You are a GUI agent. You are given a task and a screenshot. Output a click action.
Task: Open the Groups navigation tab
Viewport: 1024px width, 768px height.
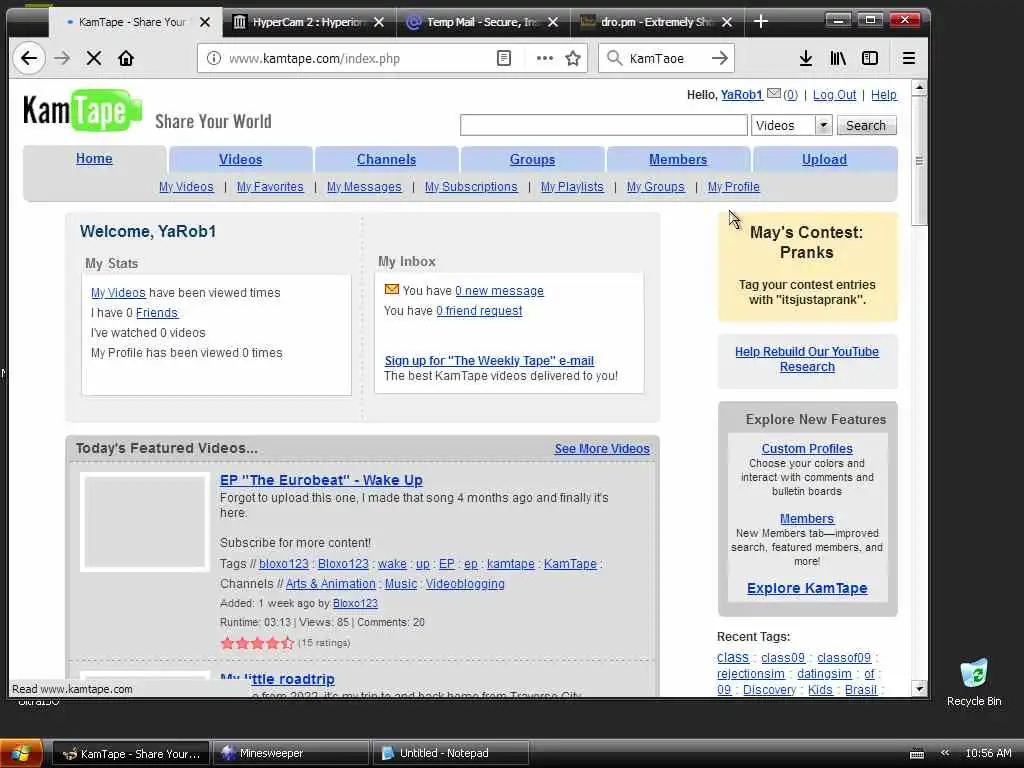pyautogui.click(x=532, y=159)
